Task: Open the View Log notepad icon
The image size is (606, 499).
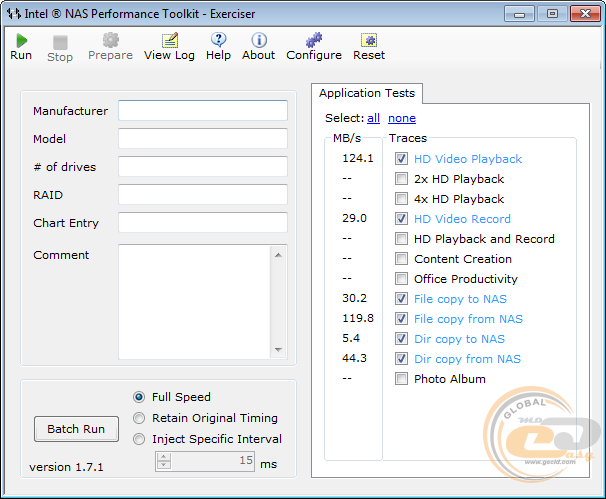Action: pos(170,40)
